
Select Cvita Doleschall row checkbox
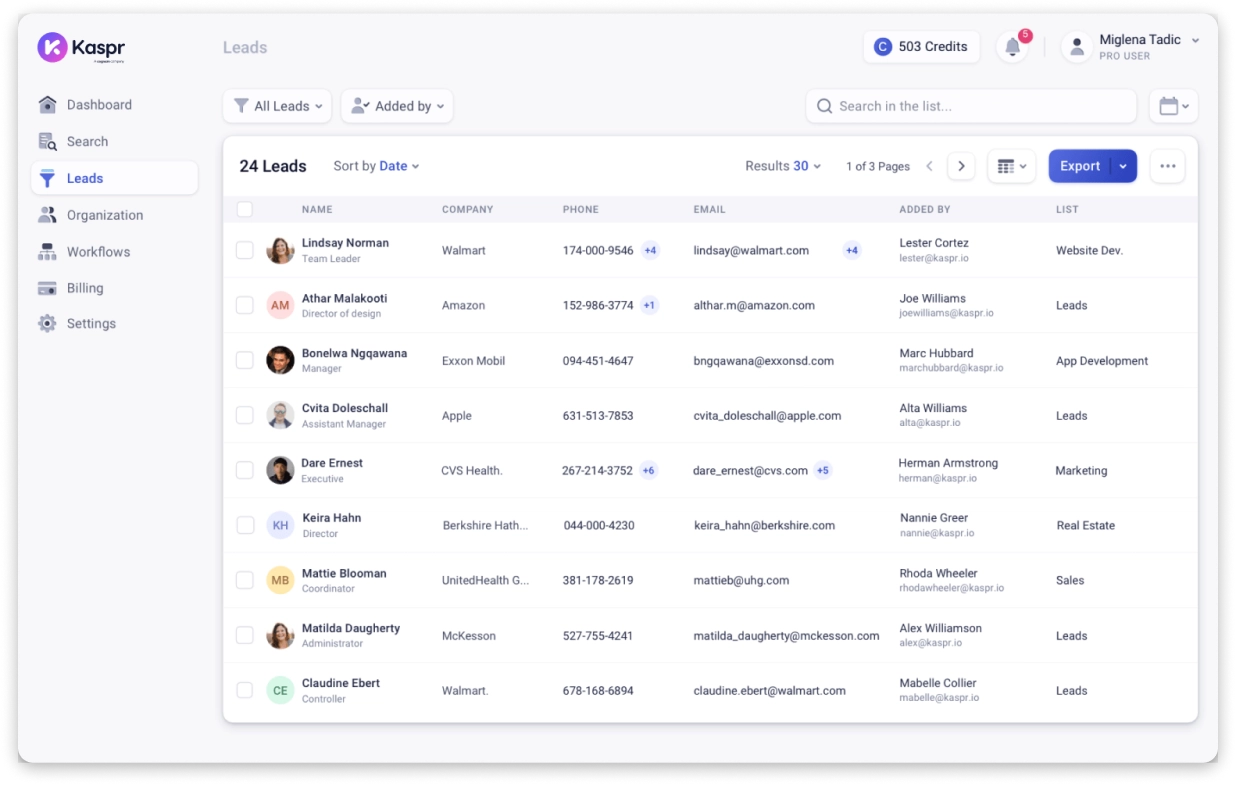coord(245,415)
